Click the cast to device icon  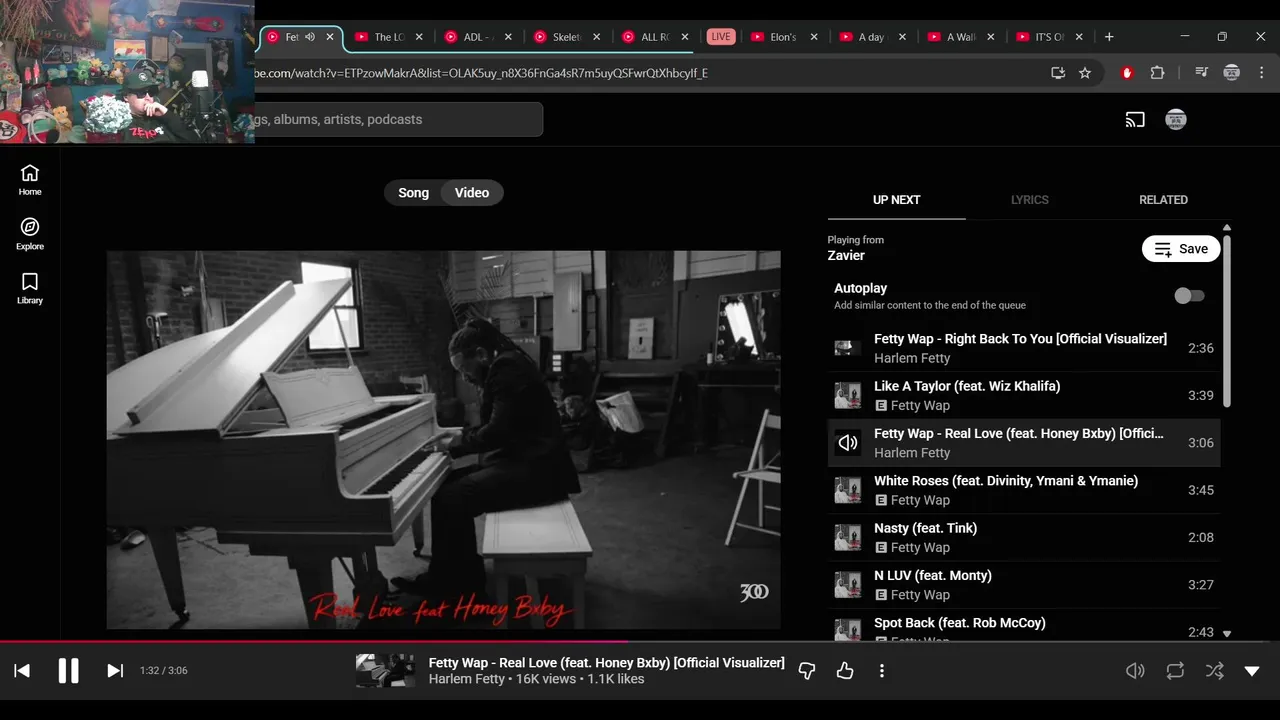click(x=1135, y=120)
